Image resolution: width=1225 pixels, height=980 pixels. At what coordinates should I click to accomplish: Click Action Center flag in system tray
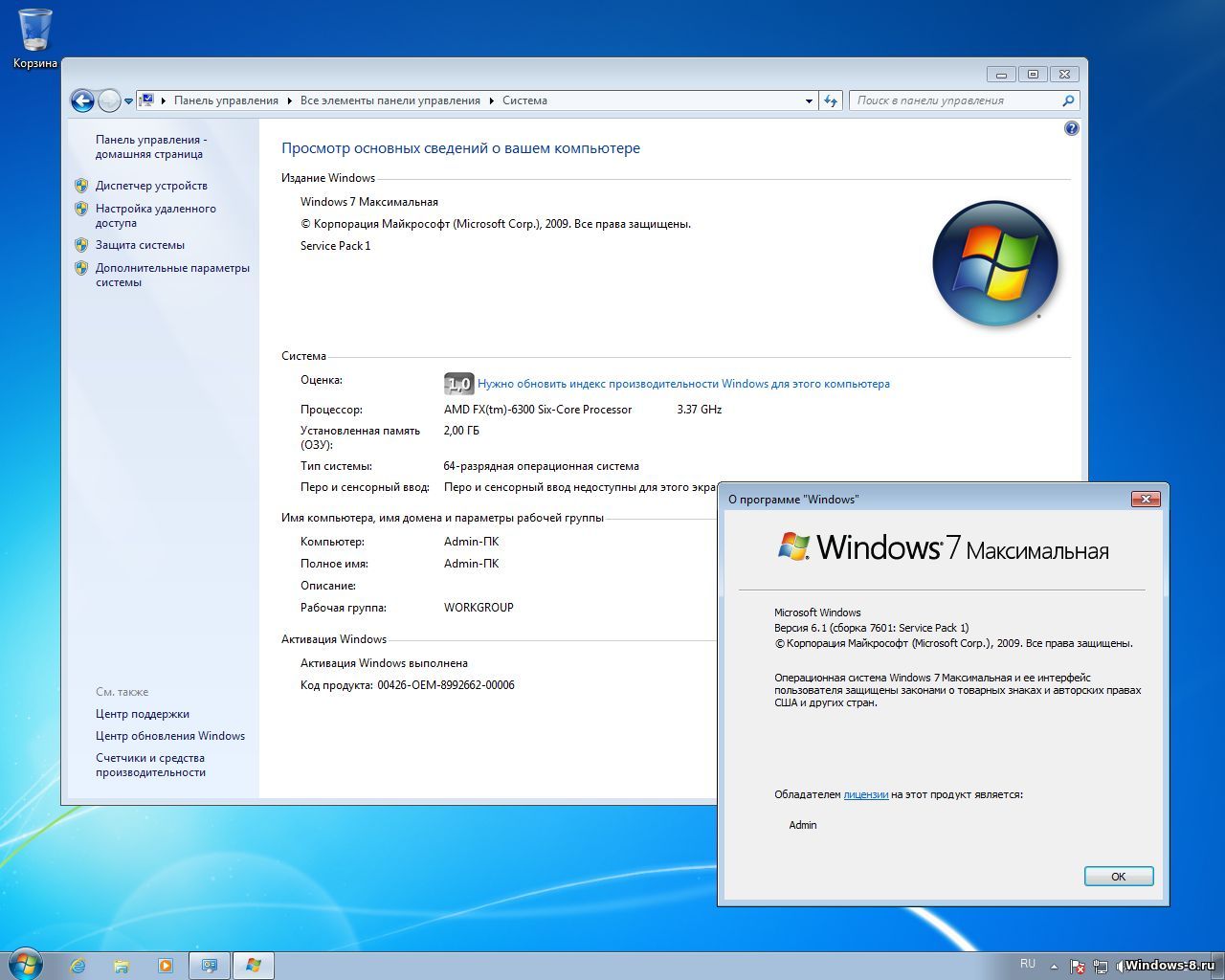click(x=1077, y=967)
